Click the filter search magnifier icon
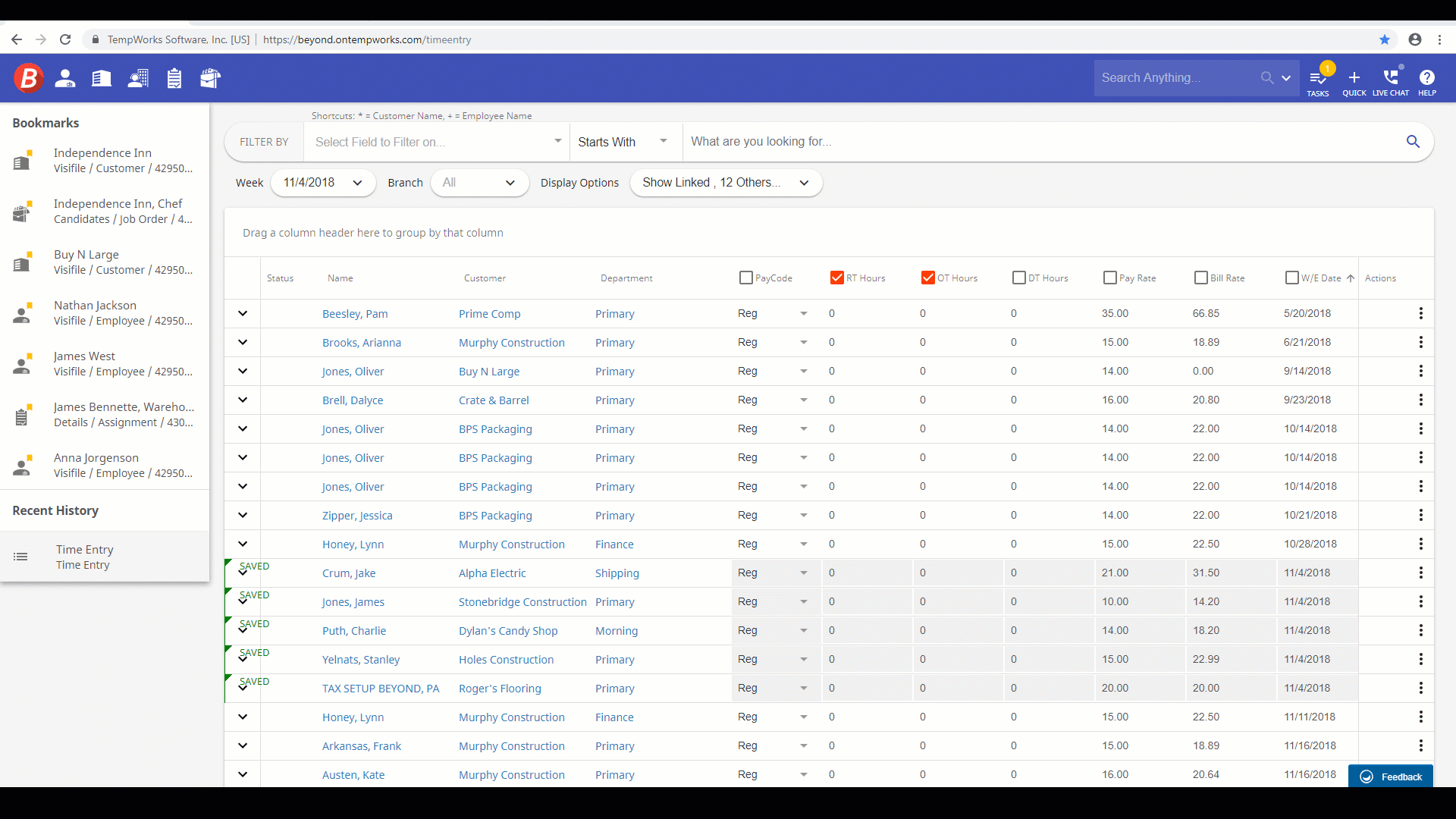The width and height of the screenshot is (1456, 819). tap(1413, 142)
